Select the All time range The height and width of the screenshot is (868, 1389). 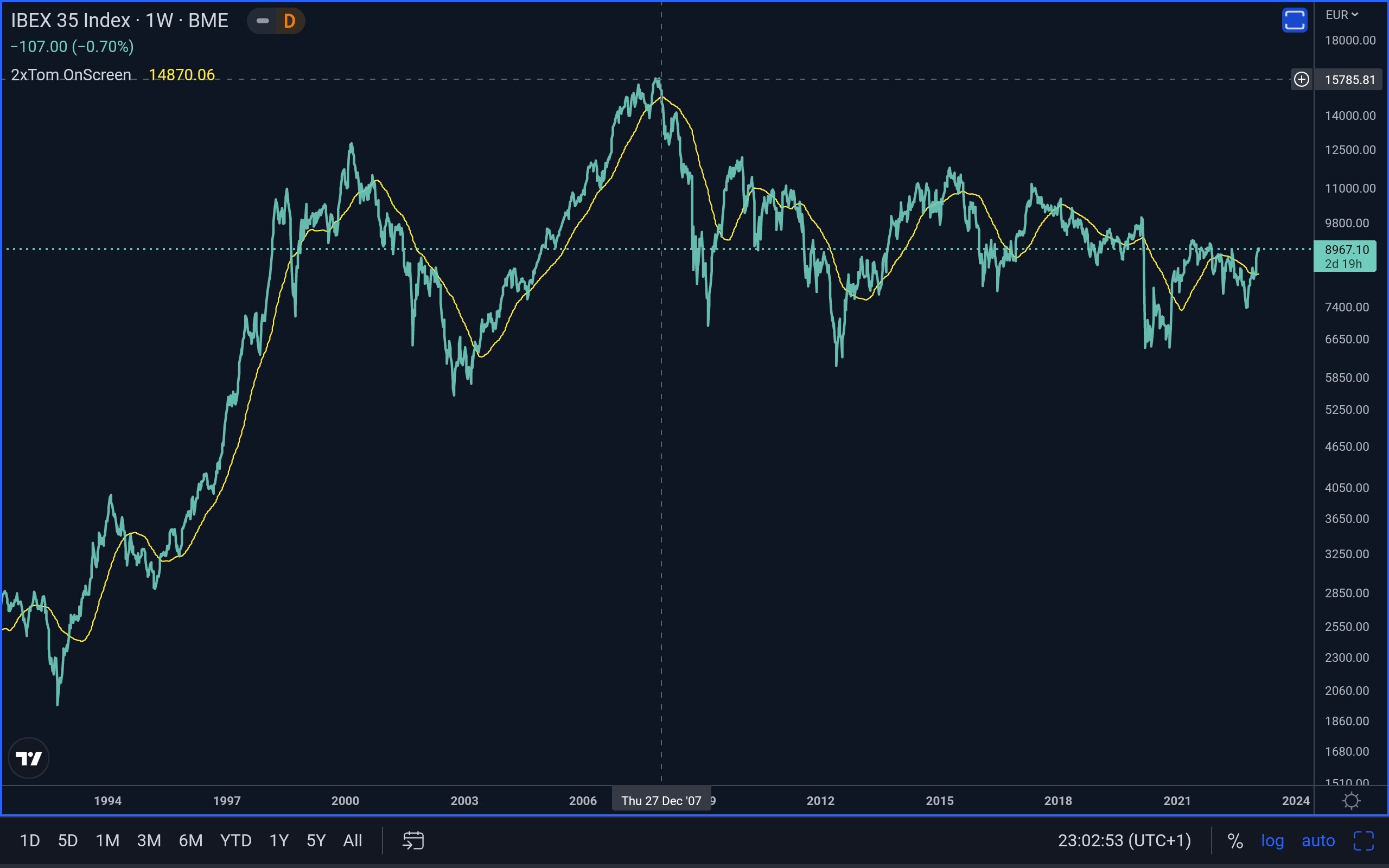(353, 840)
